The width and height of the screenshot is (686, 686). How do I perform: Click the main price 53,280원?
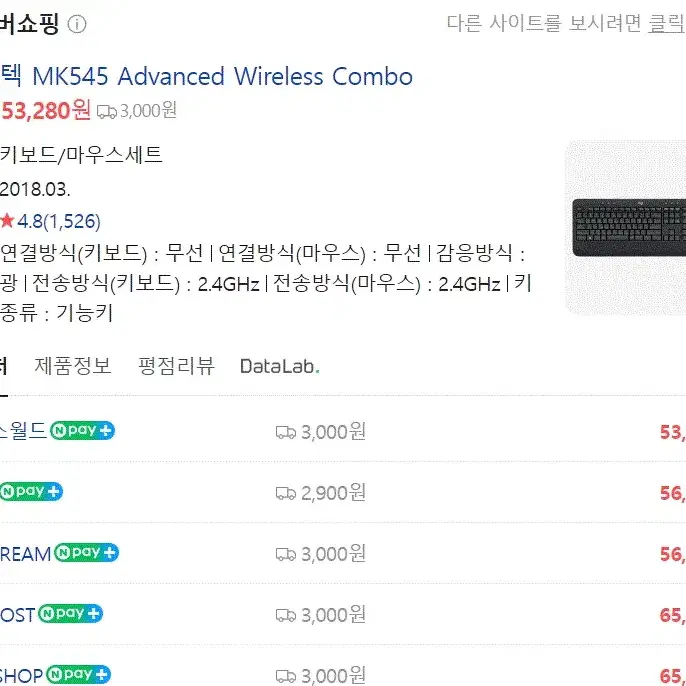point(46,110)
